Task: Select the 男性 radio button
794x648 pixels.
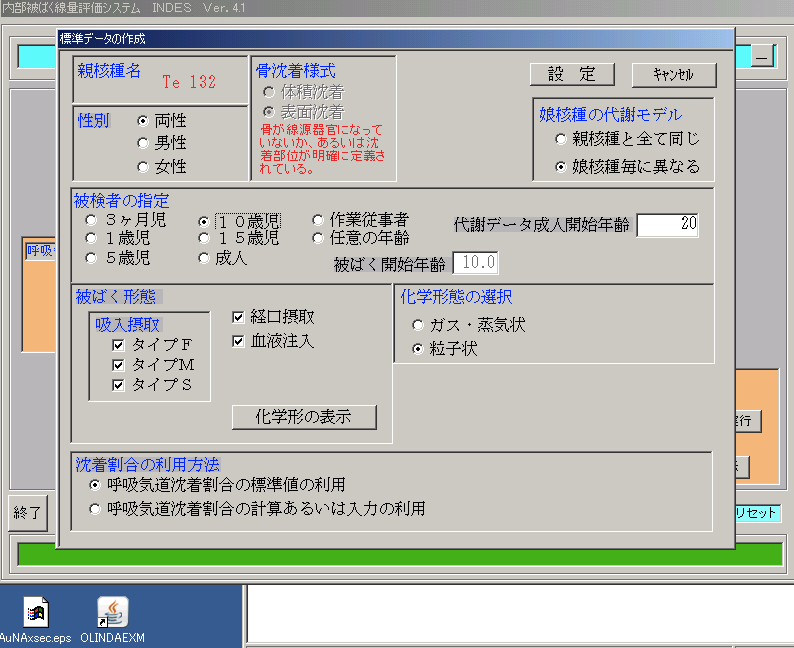Action: (143, 143)
